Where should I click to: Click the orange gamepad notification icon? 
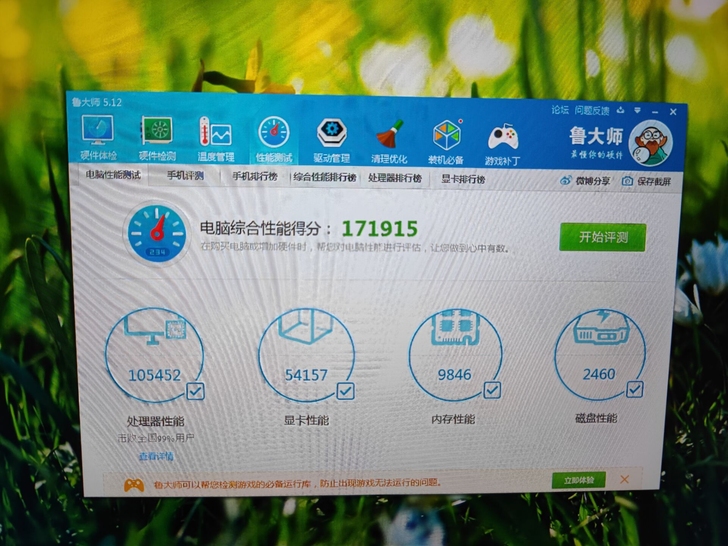[x=134, y=485]
